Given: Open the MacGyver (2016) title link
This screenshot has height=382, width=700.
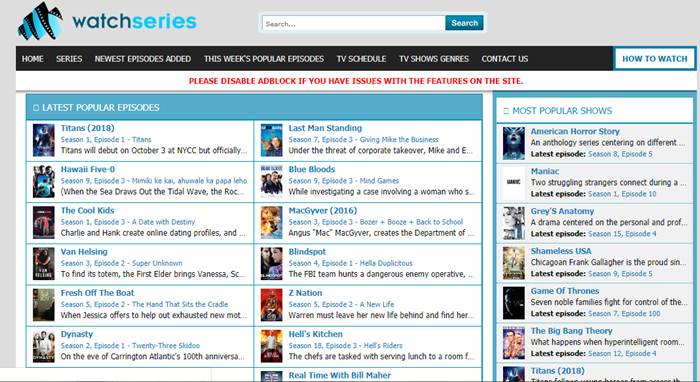Looking at the screenshot, I should (x=322, y=210).
